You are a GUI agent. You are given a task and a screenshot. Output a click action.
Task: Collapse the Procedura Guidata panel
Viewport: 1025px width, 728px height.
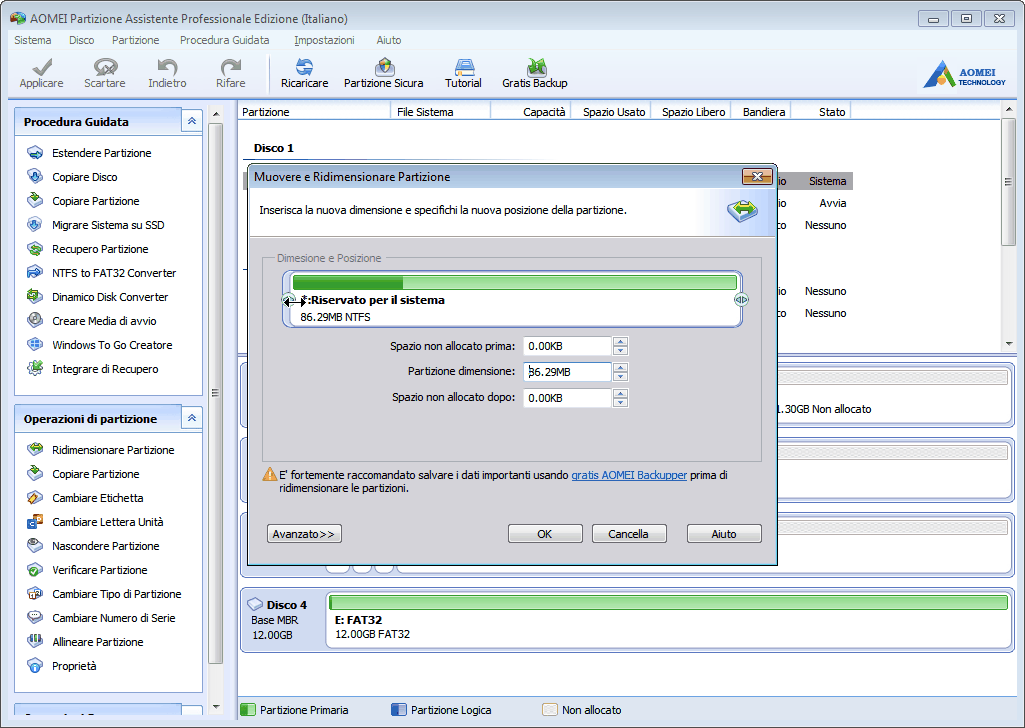191,121
